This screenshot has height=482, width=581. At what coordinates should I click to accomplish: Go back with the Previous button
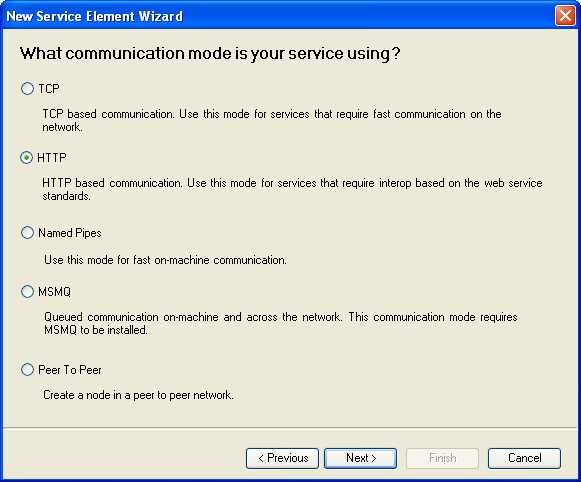282,458
